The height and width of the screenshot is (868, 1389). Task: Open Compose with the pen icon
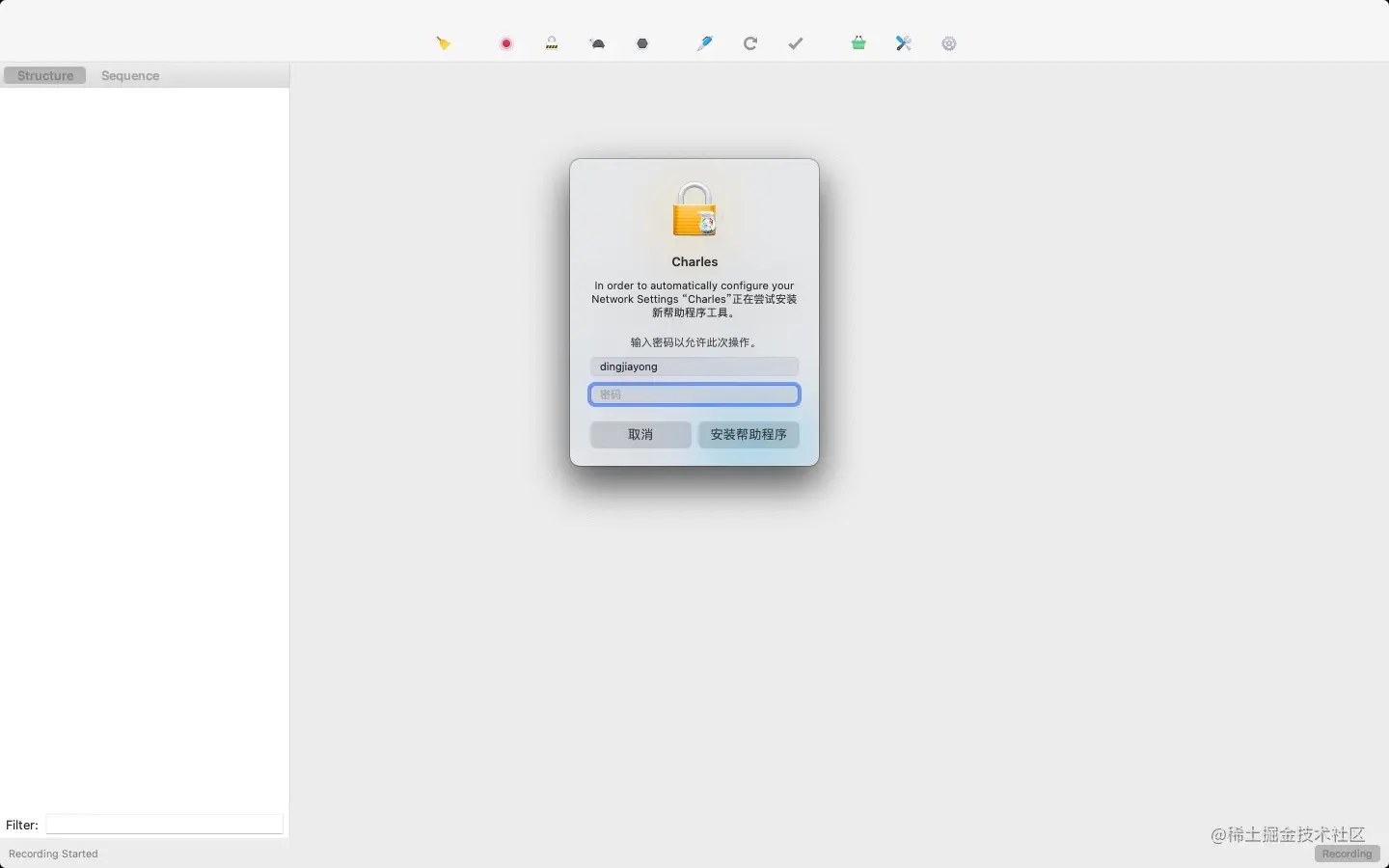[x=705, y=43]
